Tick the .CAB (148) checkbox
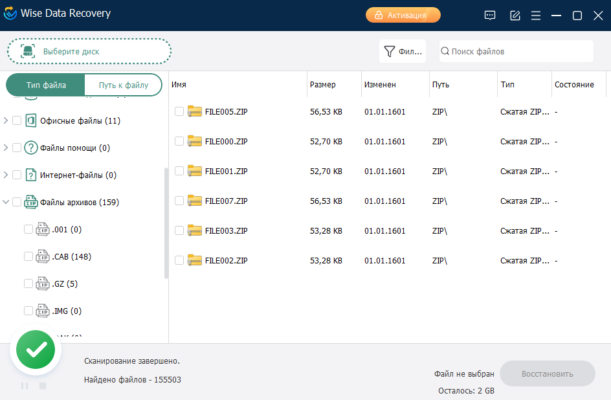The height and width of the screenshot is (400, 611). (x=28, y=256)
